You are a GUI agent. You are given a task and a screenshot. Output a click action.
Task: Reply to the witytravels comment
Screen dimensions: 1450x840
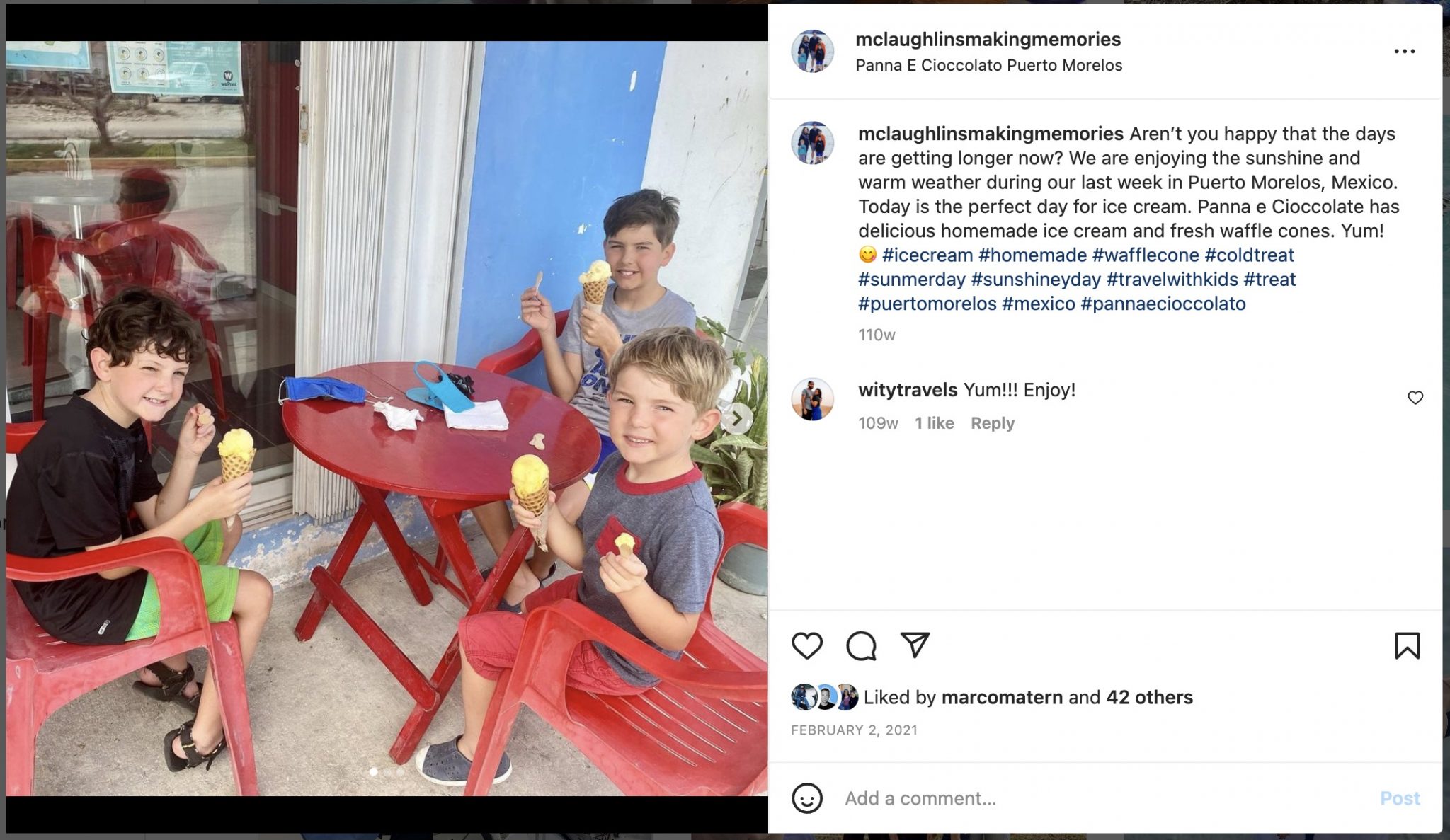(992, 423)
